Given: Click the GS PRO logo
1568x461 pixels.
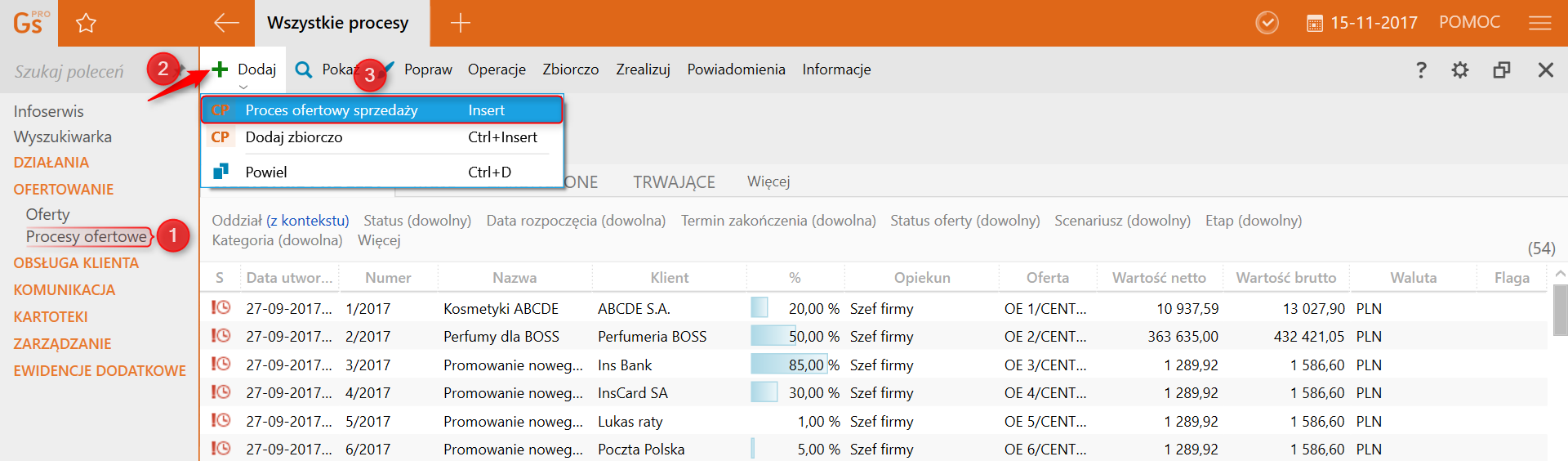Looking at the screenshot, I should pyautogui.click(x=29, y=23).
